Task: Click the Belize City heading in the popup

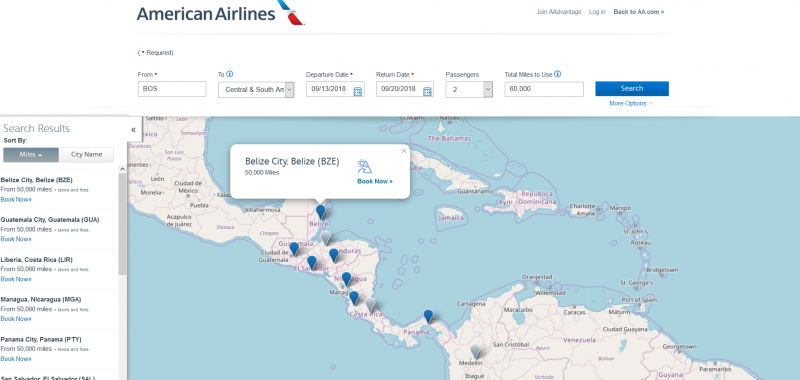Action: 292,162
